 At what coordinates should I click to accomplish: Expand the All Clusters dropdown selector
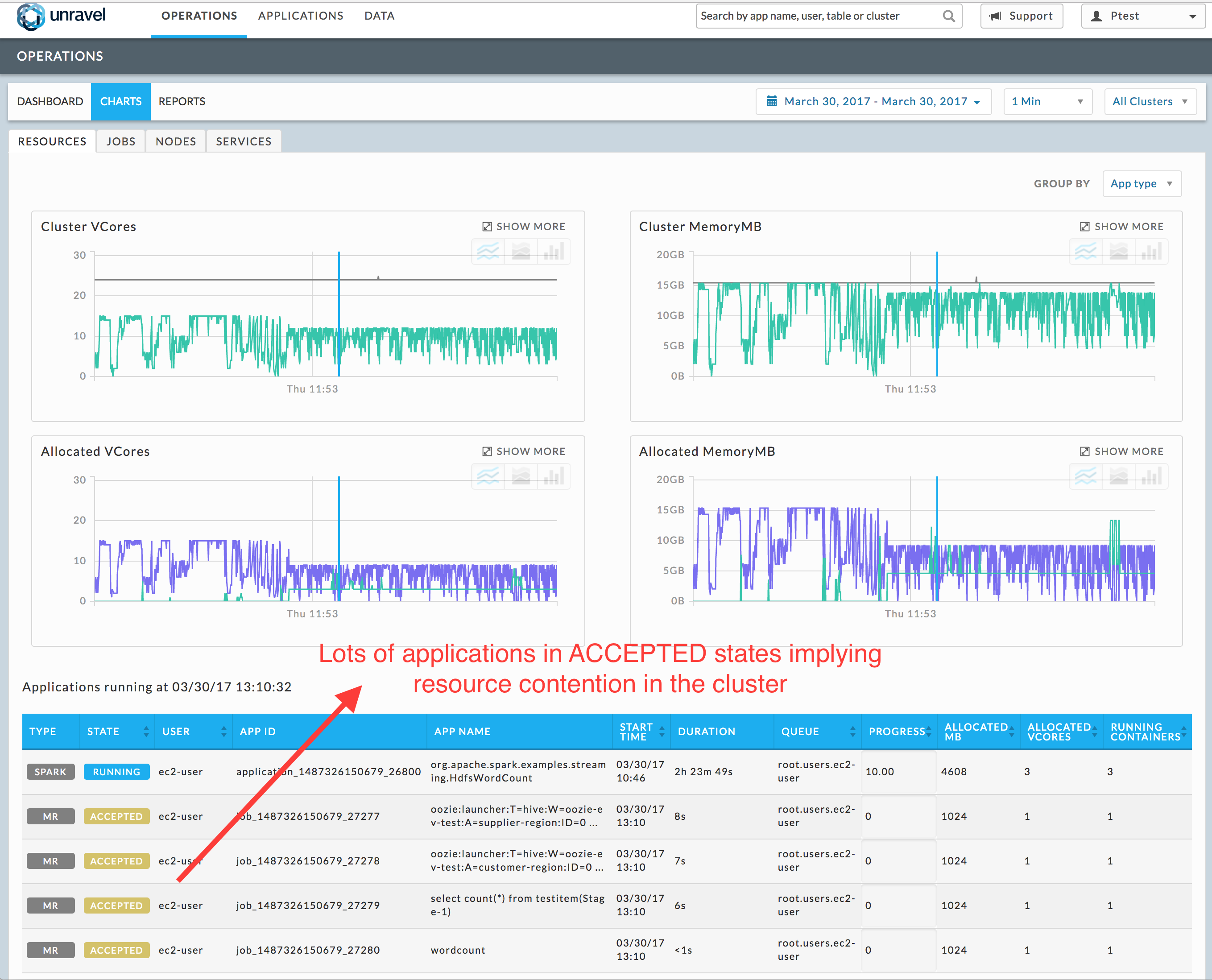(x=1148, y=101)
